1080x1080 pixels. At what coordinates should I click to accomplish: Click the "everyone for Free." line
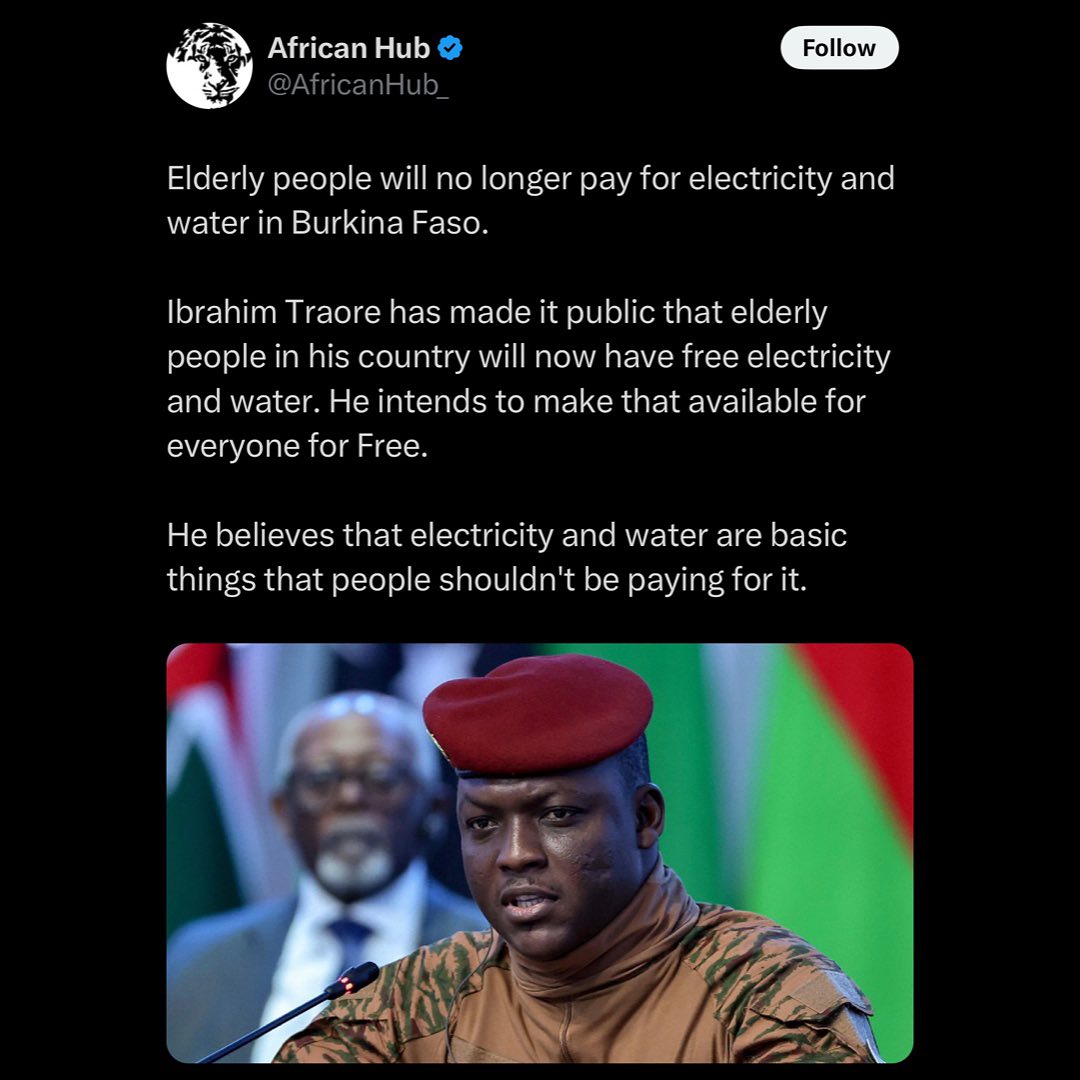[298, 446]
